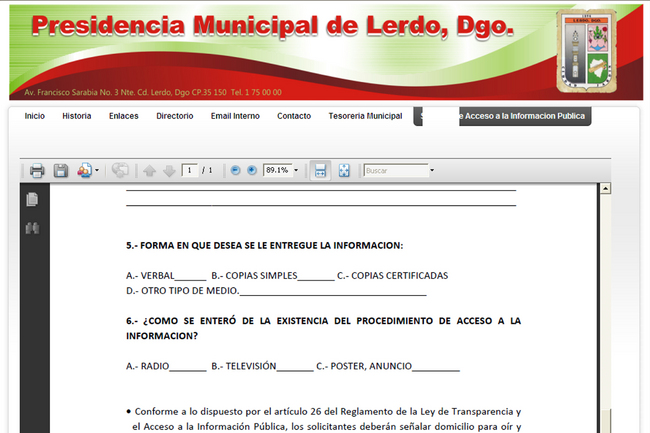Expand the email/share tool dropdown arrow
Viewport: 650px width, 433px height.
[x=97, y=171]
